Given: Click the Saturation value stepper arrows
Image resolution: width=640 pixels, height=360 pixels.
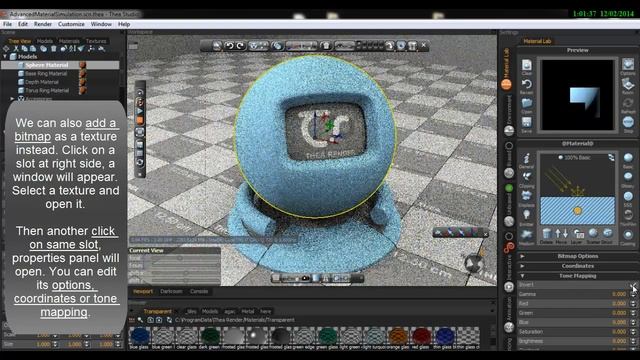Looking at the screenshot, I should 633,331.
